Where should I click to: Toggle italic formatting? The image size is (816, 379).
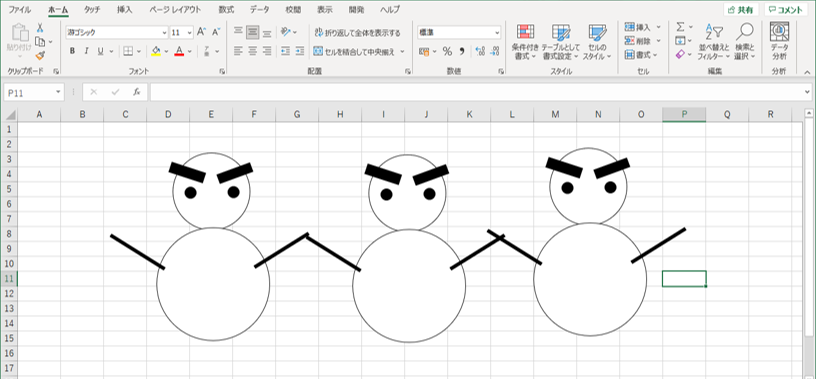pyautogui.click(x=86, y=51)
